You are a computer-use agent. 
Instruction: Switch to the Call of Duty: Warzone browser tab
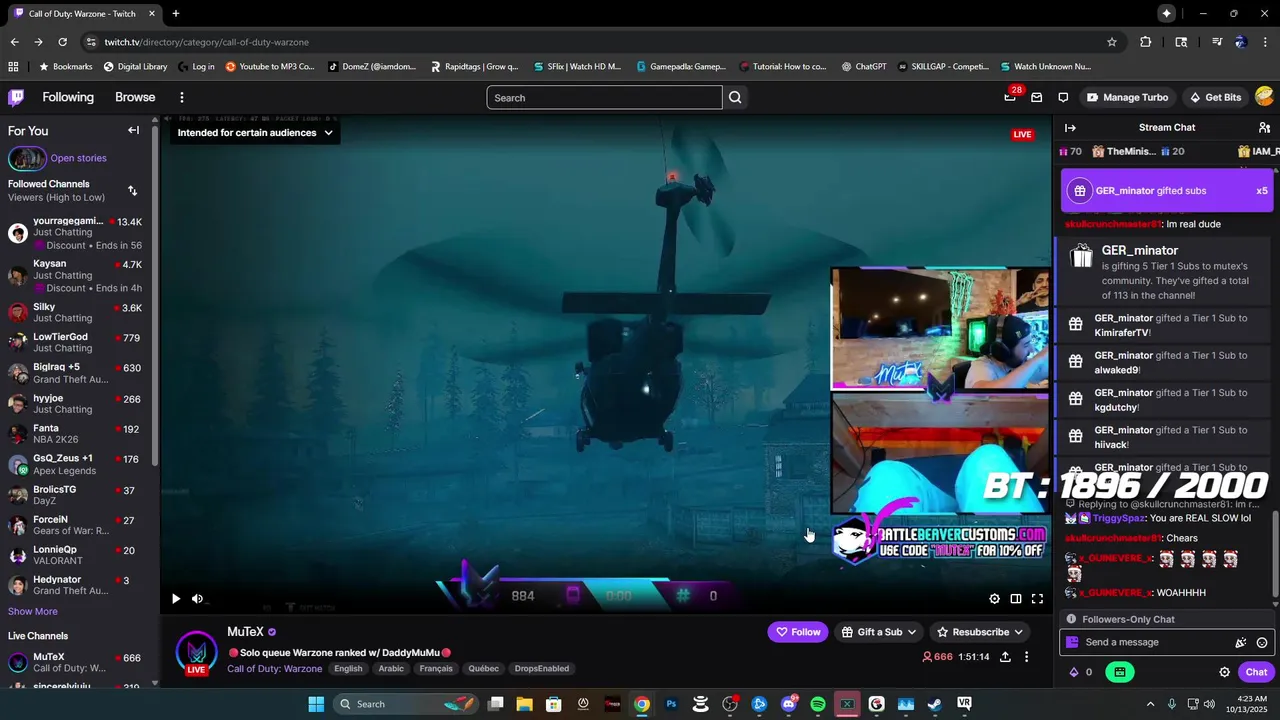point(82,14)
